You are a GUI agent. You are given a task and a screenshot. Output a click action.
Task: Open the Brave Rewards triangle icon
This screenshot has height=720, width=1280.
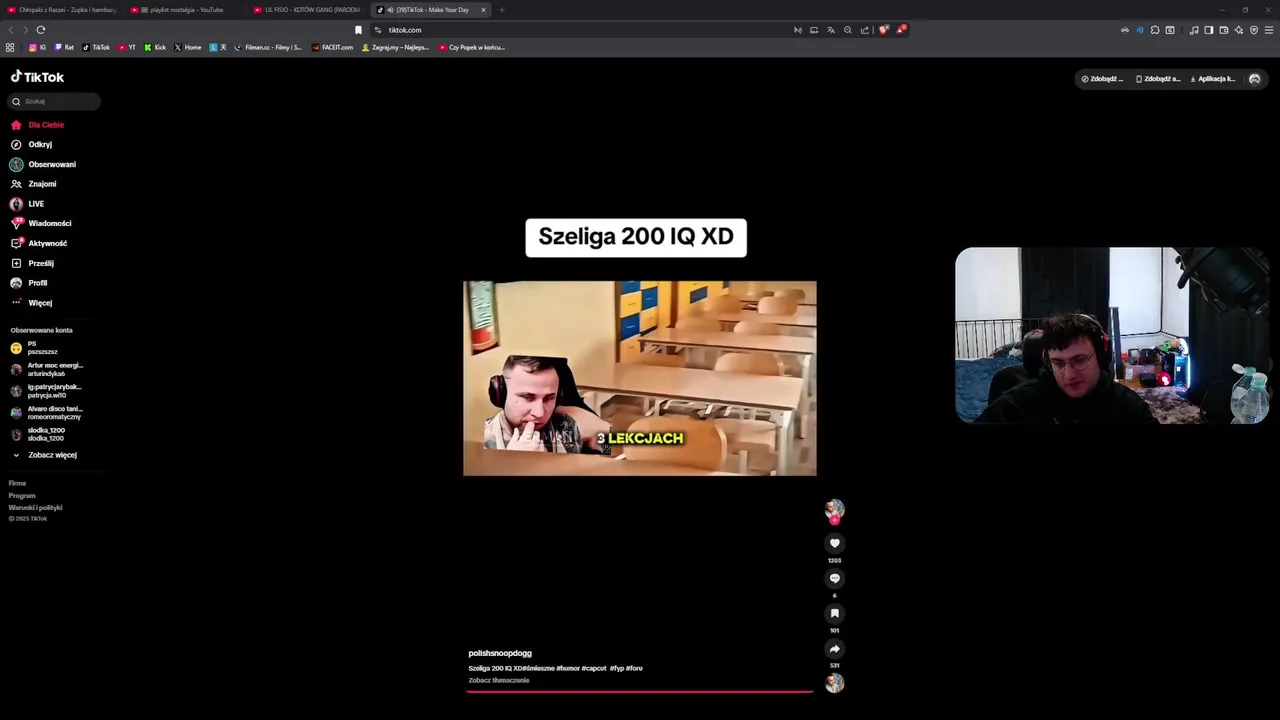tap(900, 30)
